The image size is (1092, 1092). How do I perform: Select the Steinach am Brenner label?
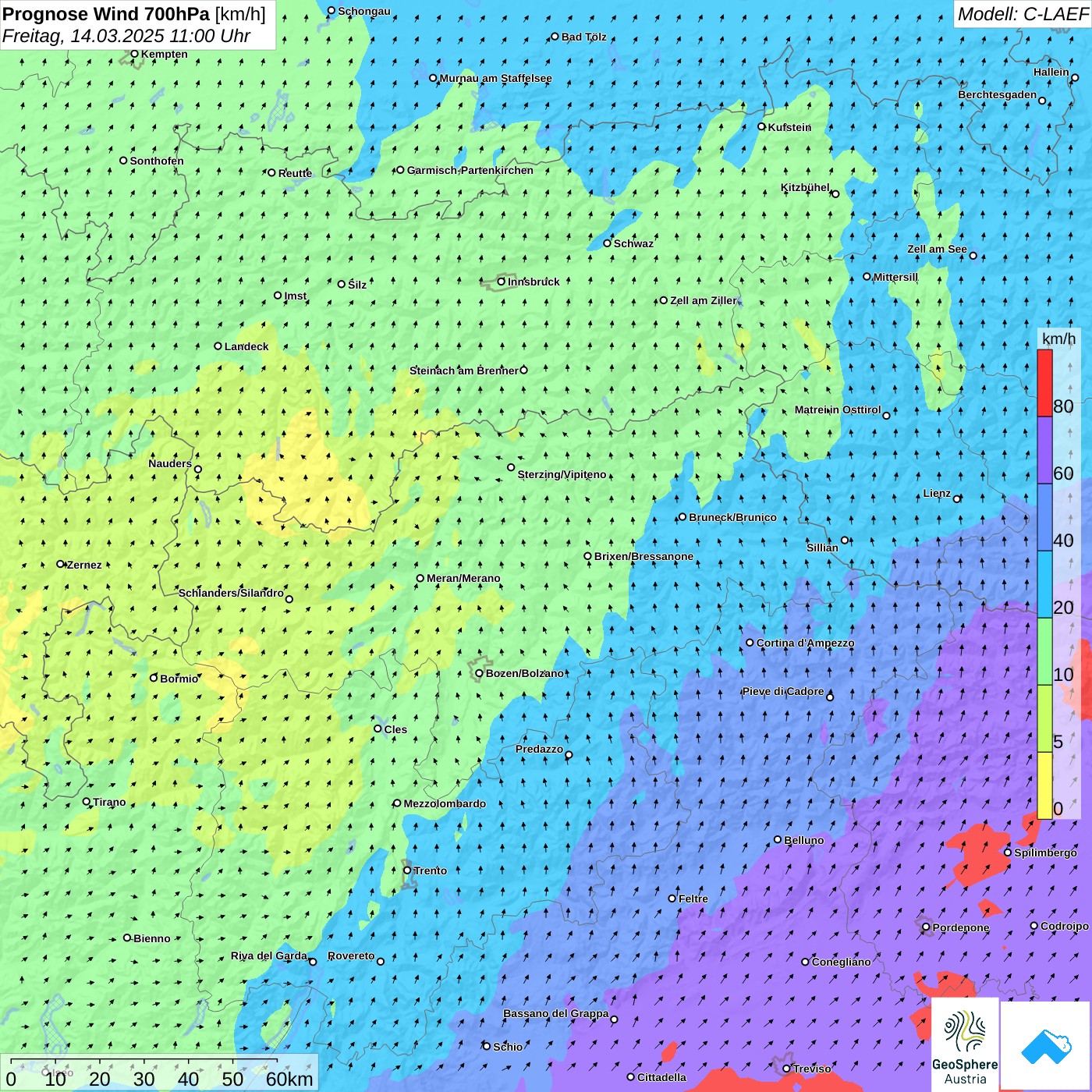click(464, 370)
